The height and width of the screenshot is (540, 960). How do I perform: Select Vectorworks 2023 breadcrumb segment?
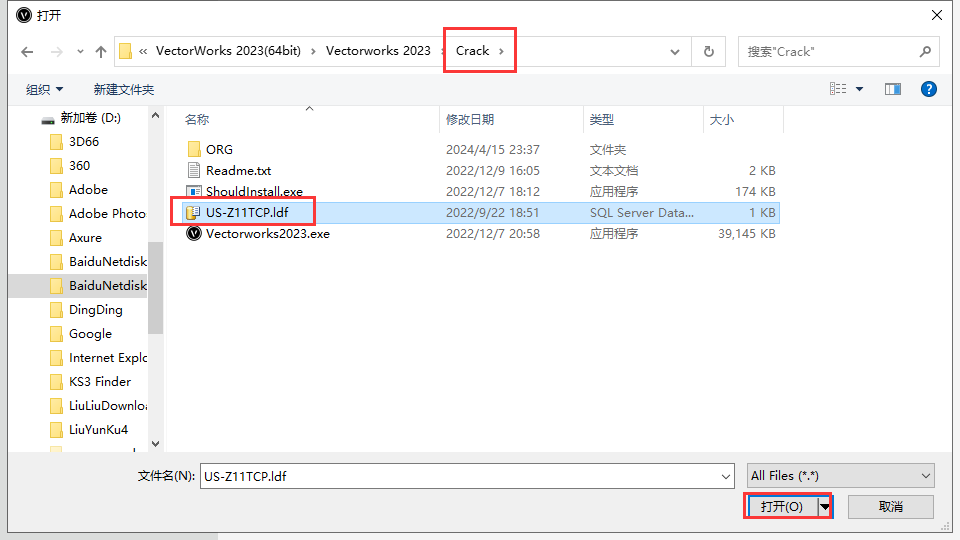(x=378, y=51)
